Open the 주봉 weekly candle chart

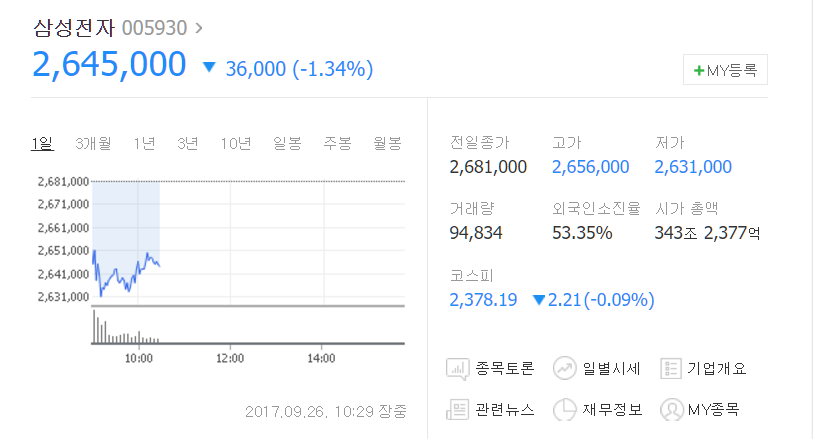click(x=337, y=143)
